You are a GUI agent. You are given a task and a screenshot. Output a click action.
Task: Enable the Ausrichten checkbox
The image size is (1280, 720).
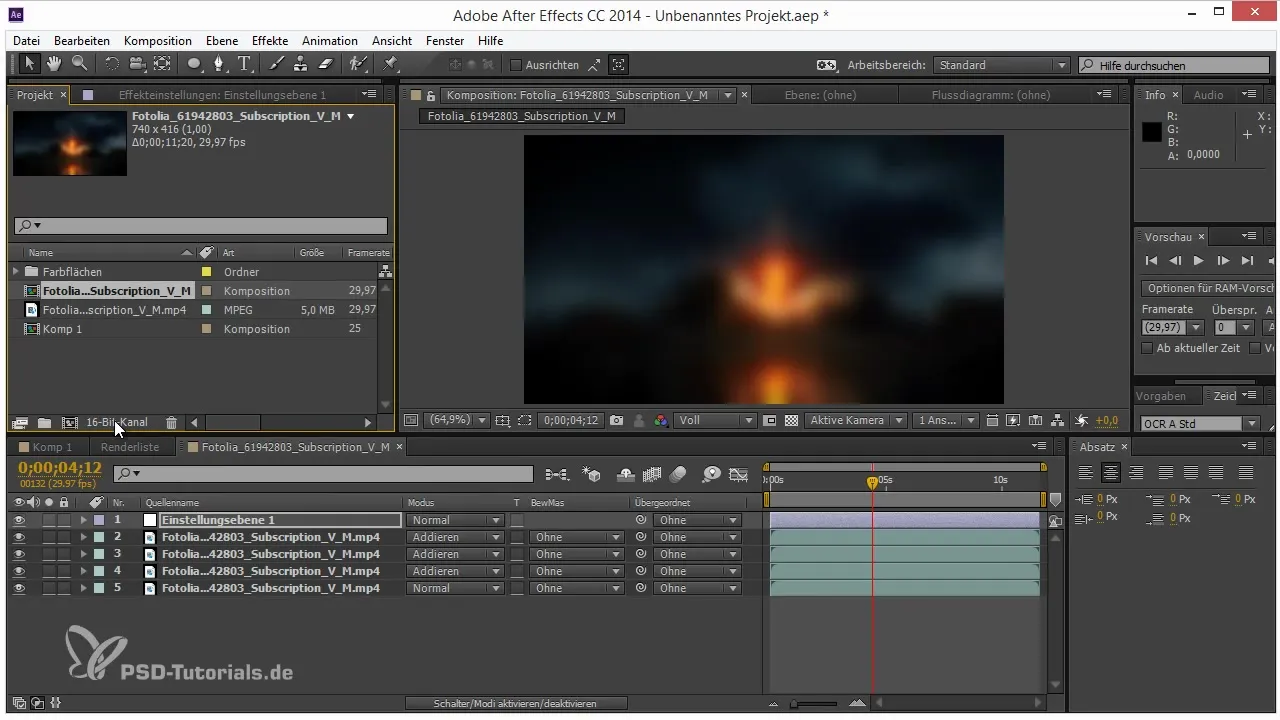pyautogui.click(x=516, y=65)
